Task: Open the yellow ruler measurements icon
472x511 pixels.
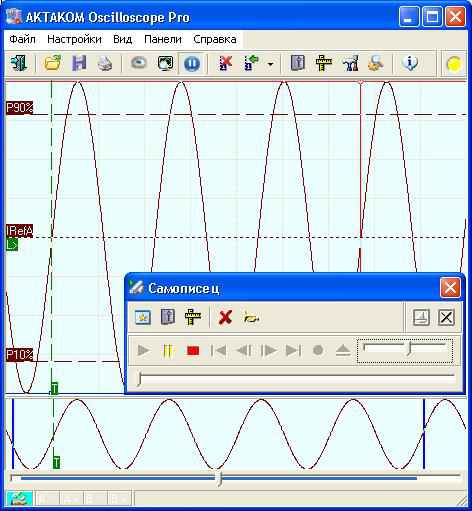Action: coord(323,63)
